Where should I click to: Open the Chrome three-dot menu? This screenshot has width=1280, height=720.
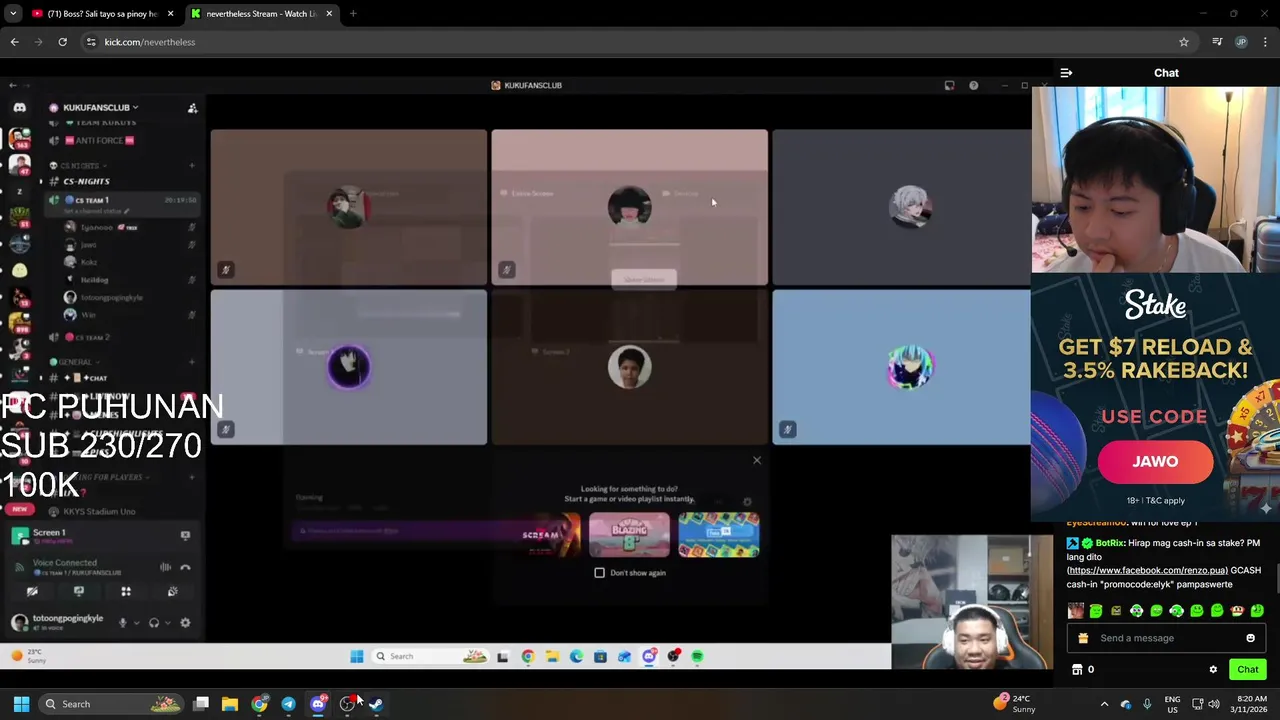coord(1266,42)
